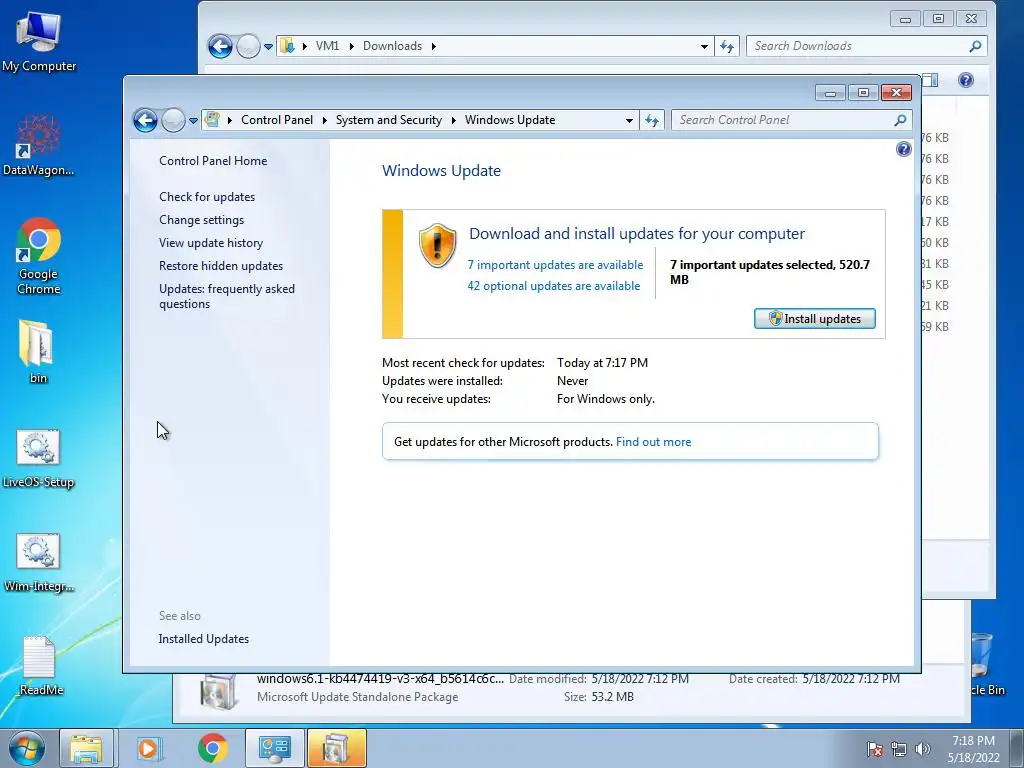The width and height of the screenshot is (1024, 768).
Task: Go back in the Windows Update window
Action: coord(145,120)
